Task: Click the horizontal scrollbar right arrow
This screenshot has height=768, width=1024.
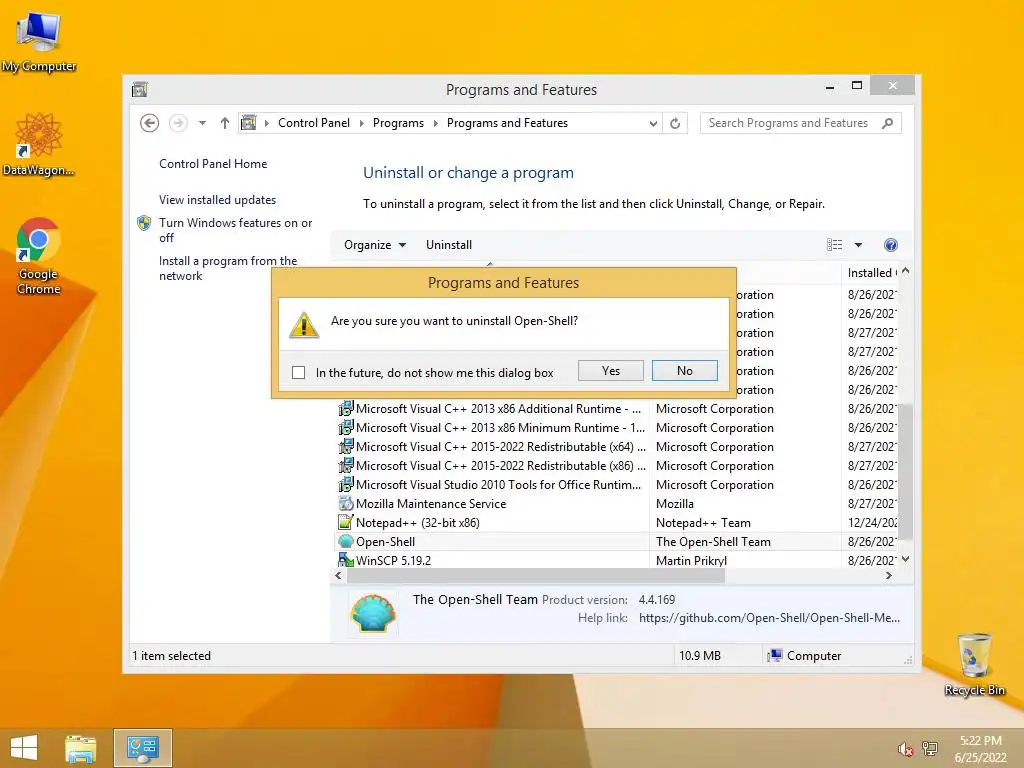Action: tap(889, 575)
